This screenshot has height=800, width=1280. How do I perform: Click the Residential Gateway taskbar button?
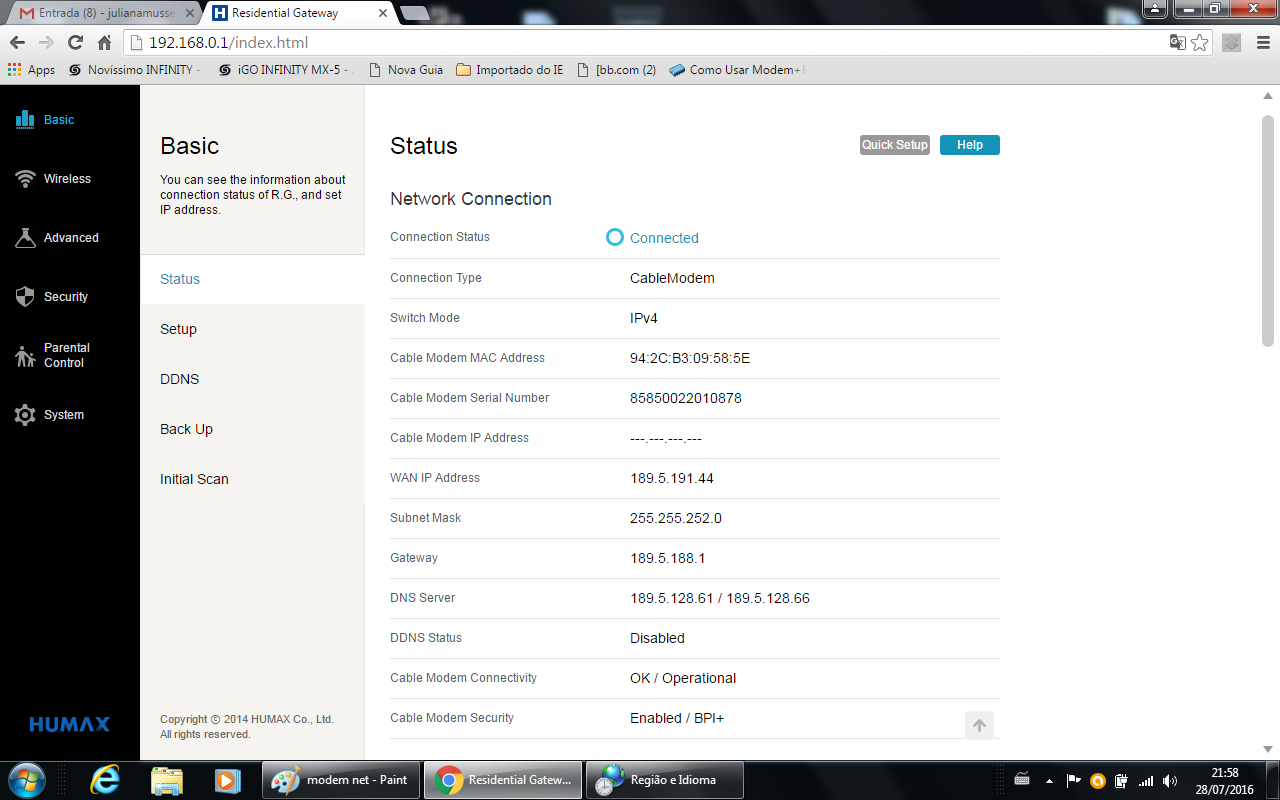click(x=502, y=780)
